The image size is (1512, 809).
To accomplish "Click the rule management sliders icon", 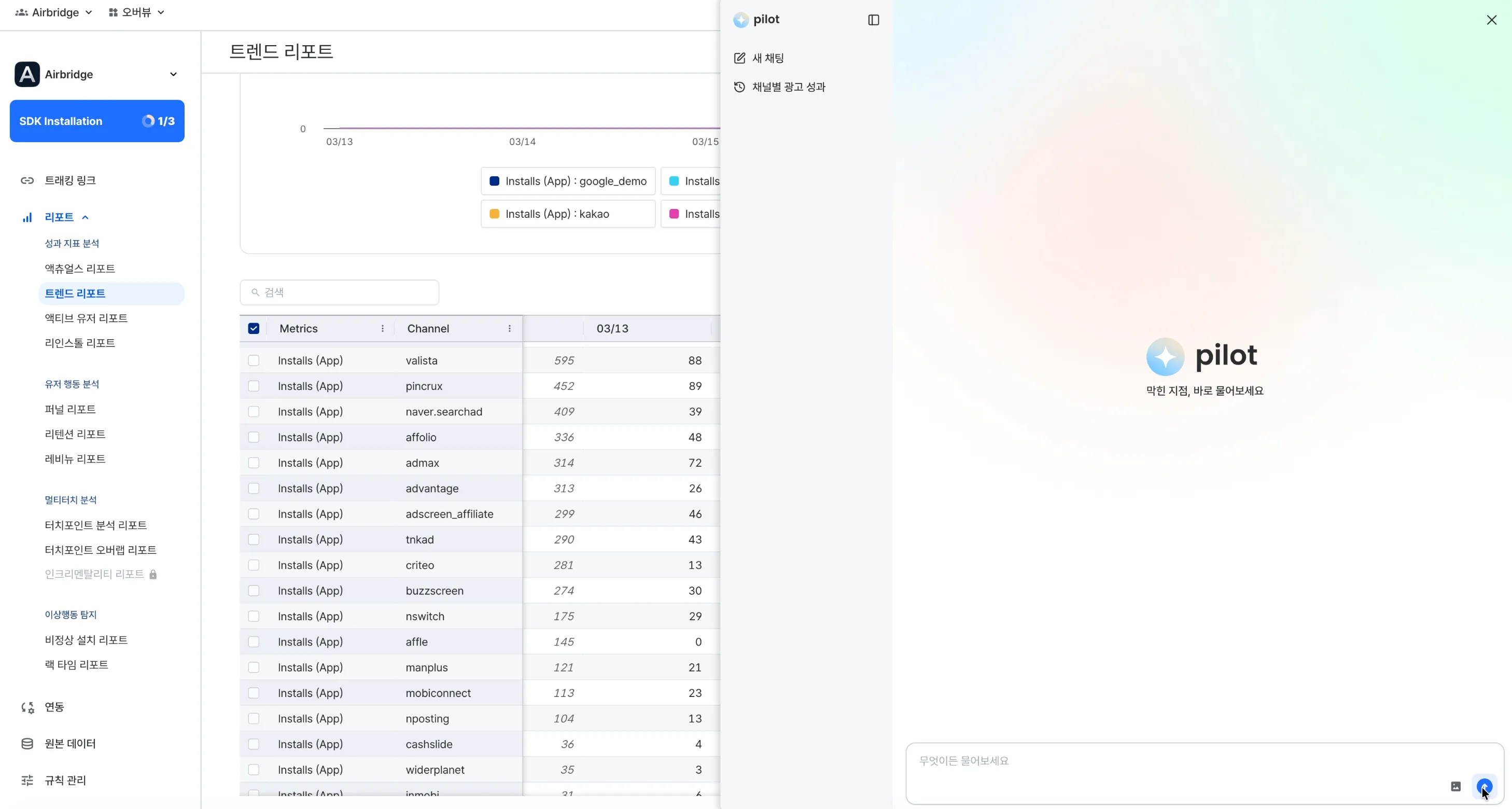I will 27,780.
